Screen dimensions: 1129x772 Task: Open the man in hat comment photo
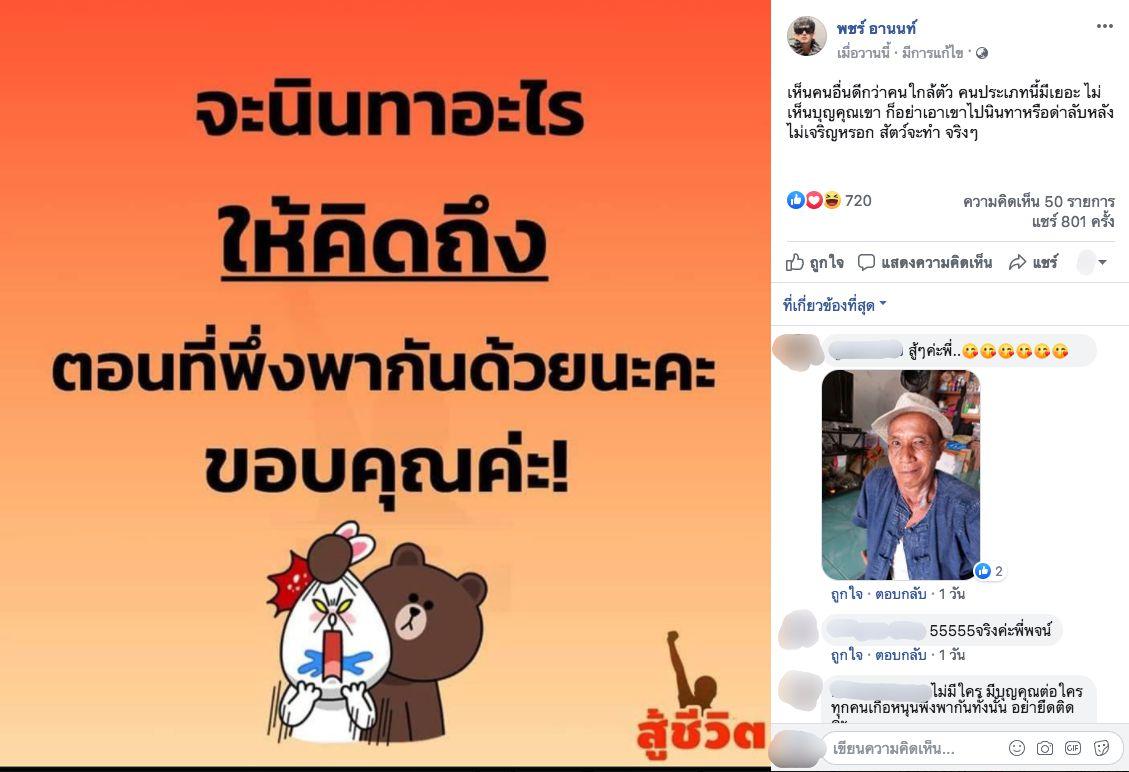tap(901, 475)
